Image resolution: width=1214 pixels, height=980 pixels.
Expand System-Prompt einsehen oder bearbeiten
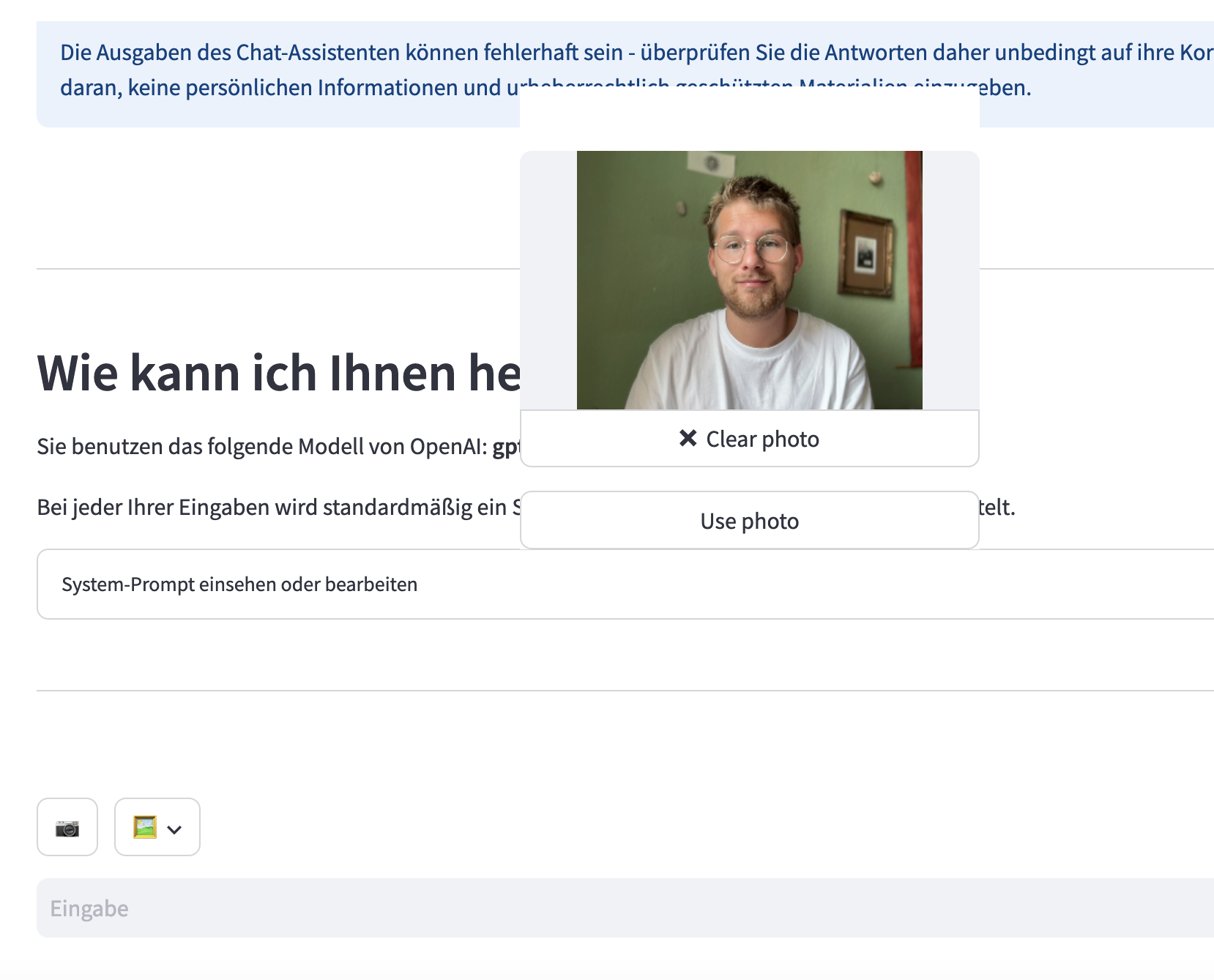pyautogui.click(x=625, y=584)
